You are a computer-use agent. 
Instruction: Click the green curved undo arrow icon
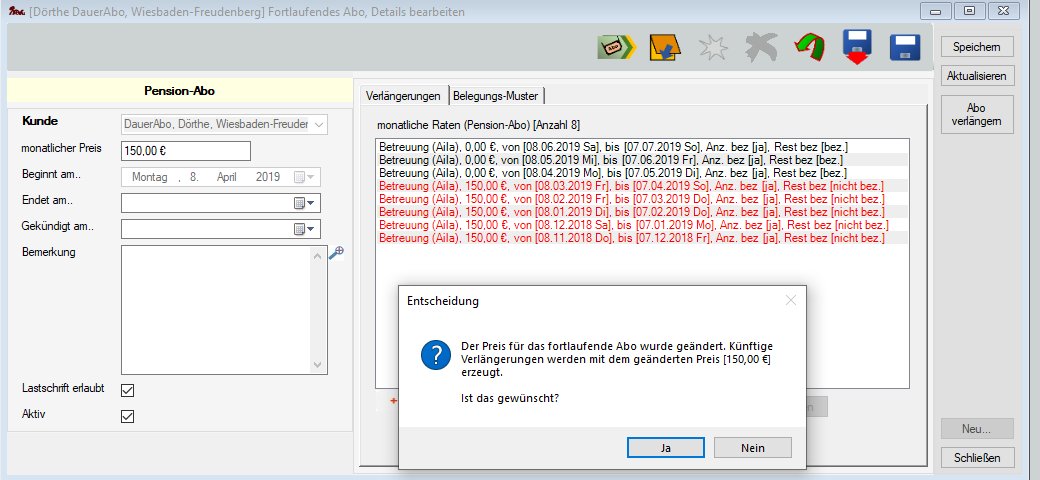click(x=808, y=47)
